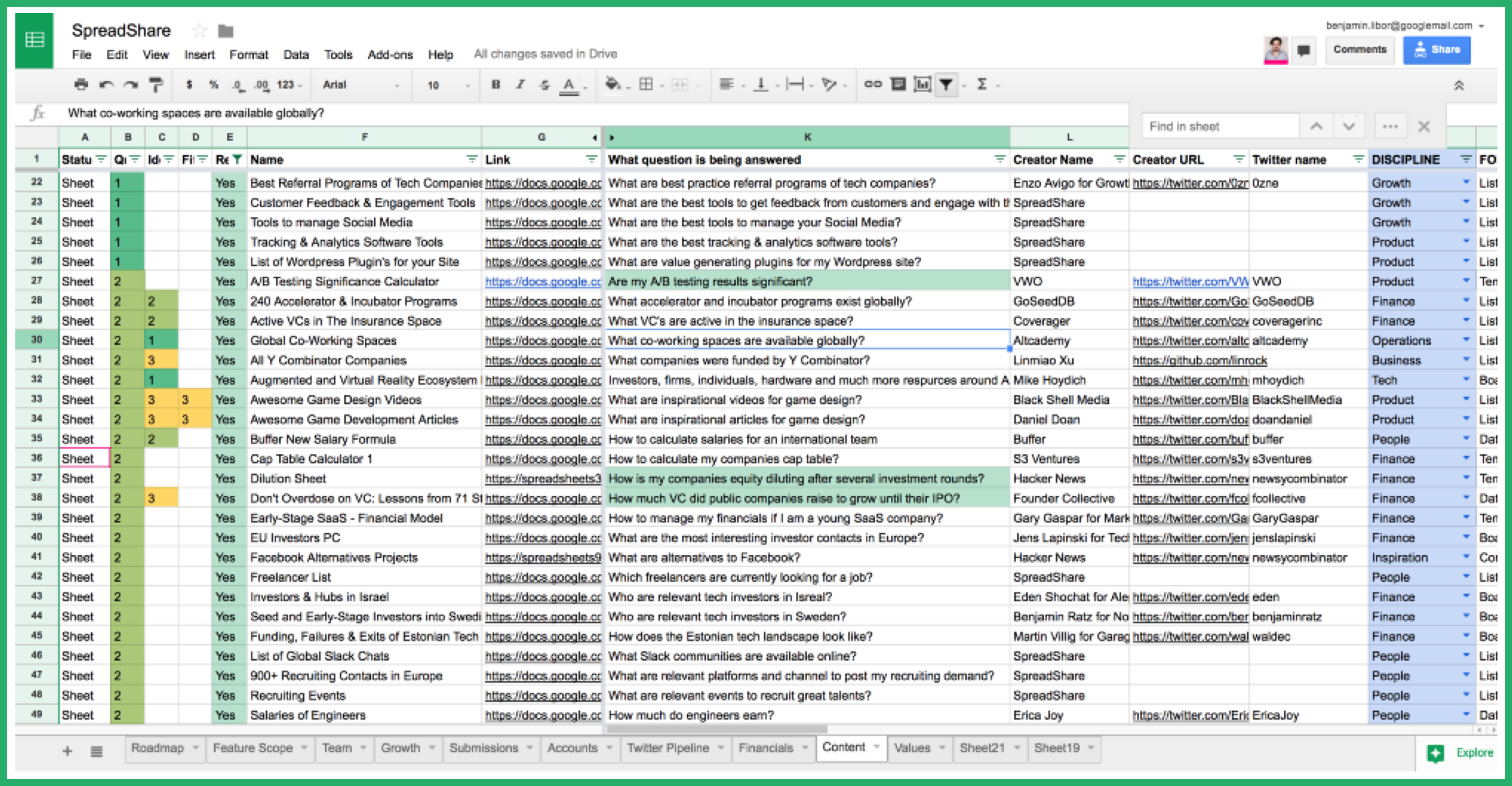
Task: Open filter dropdown for Name column
Action: [x=472, y=159]
